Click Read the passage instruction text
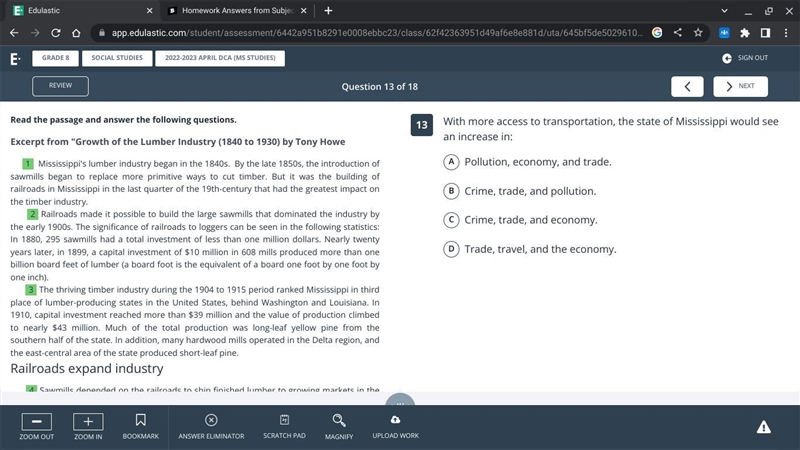 (123, 120)
